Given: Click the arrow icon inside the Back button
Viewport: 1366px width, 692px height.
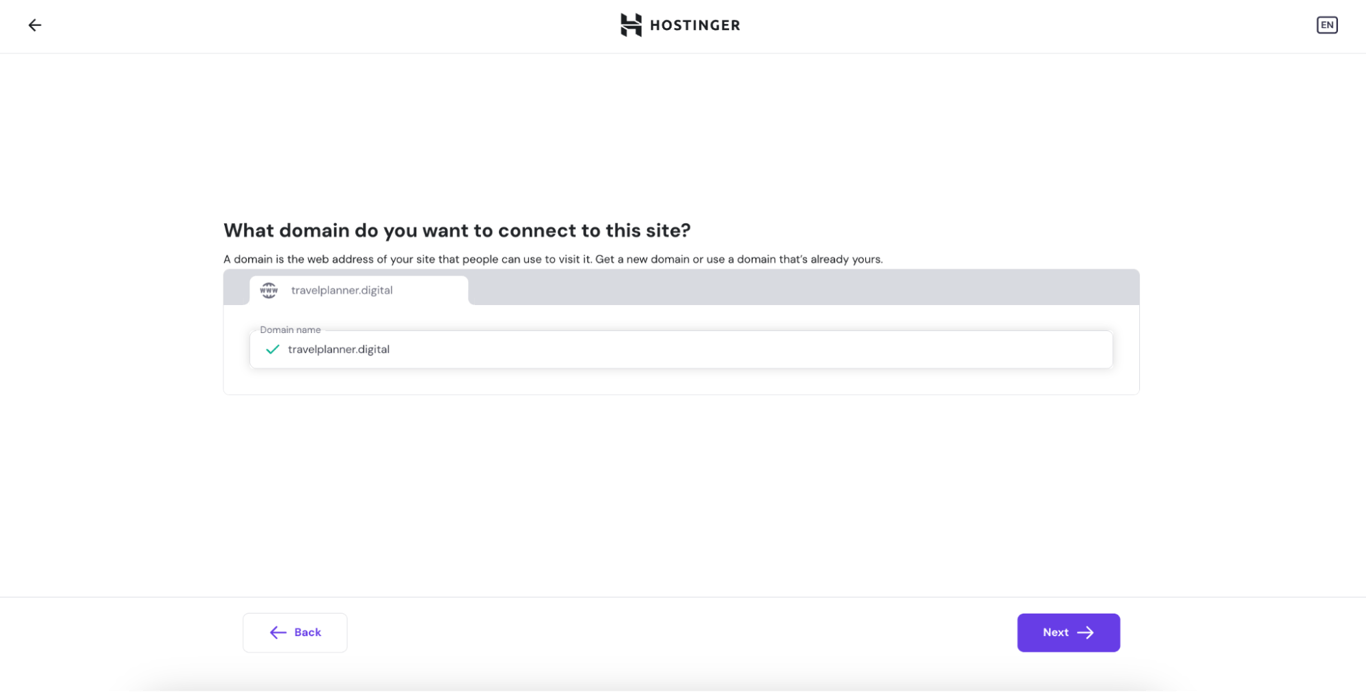Looking at the screenshot, I should (x=277, y=632).
